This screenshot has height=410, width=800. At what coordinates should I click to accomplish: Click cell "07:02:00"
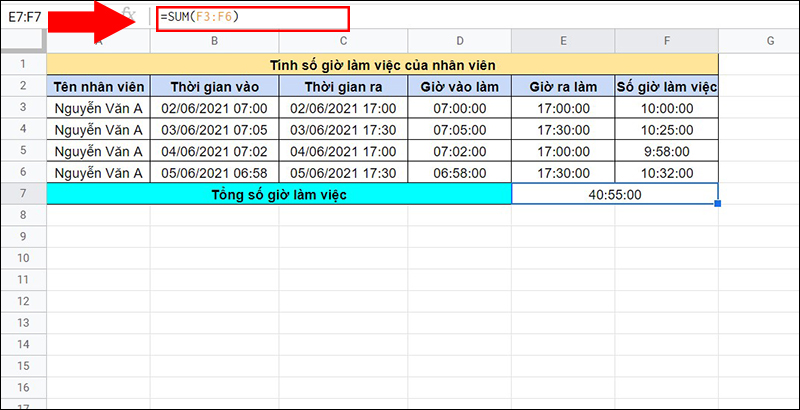[460, 151]
